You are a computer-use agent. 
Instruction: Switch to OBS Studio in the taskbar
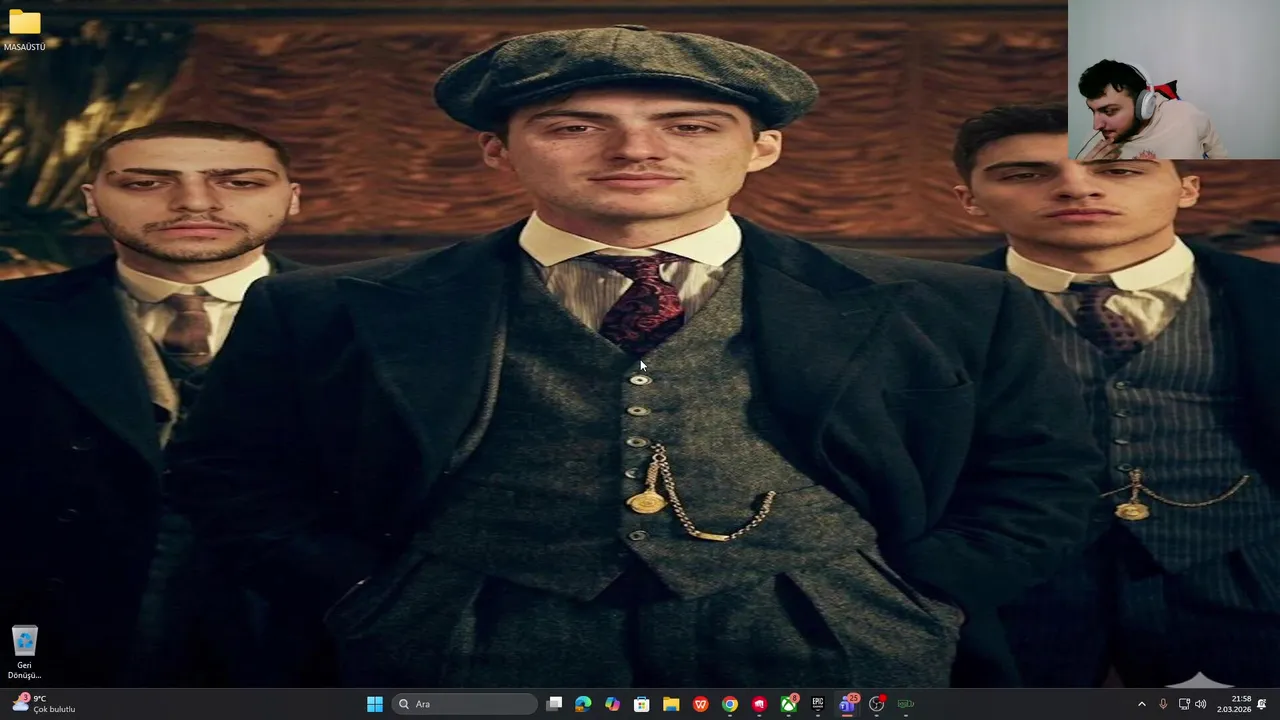pos(877,704)
